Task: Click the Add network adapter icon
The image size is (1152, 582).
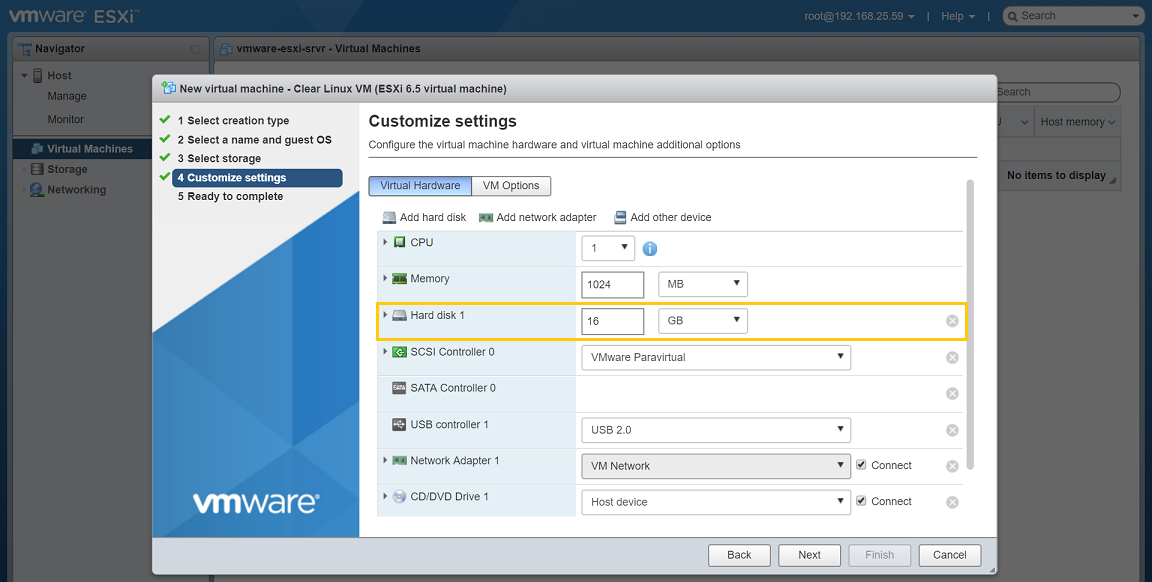Action: [486, 217]
